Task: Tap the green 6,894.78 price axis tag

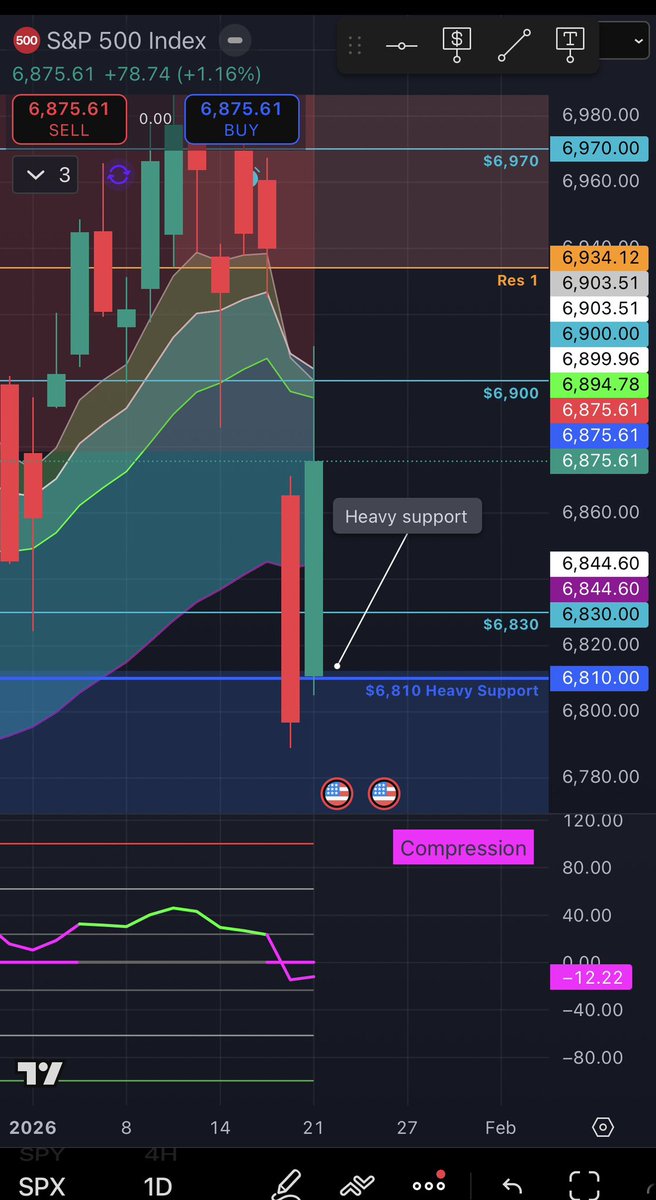Action: [x=600, y=385]
